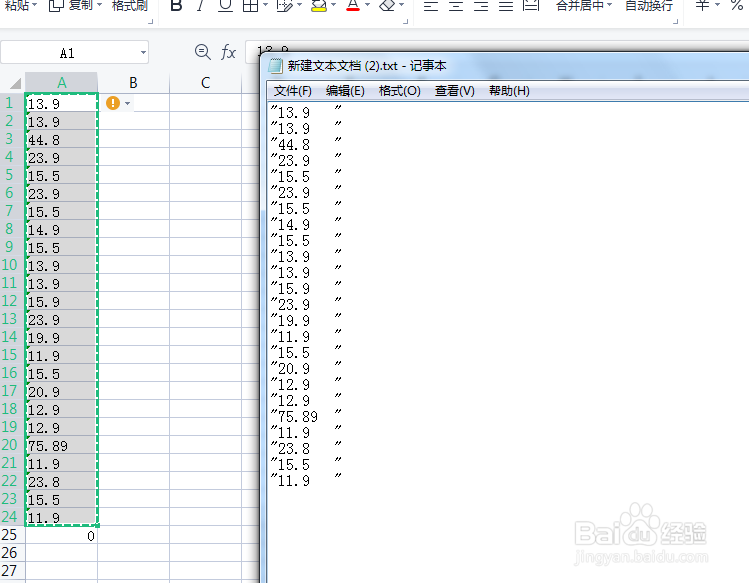Expand the 复制 copy dropdown arrow
Screen dimensions: 749x583
tap(99, 5)
